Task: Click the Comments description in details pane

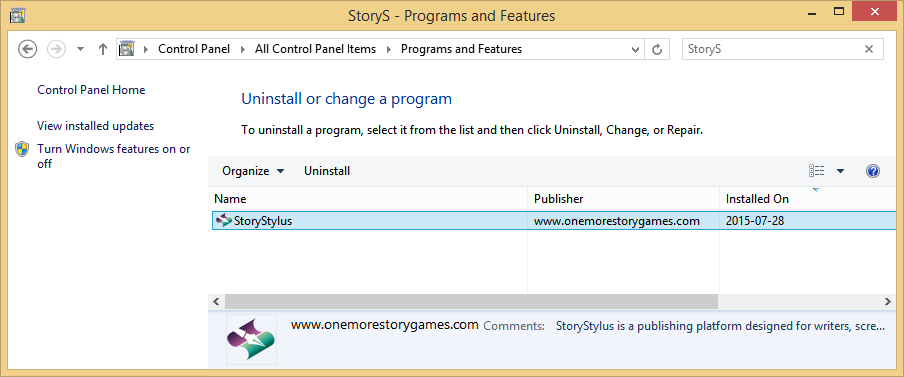Action: (720, 326)
